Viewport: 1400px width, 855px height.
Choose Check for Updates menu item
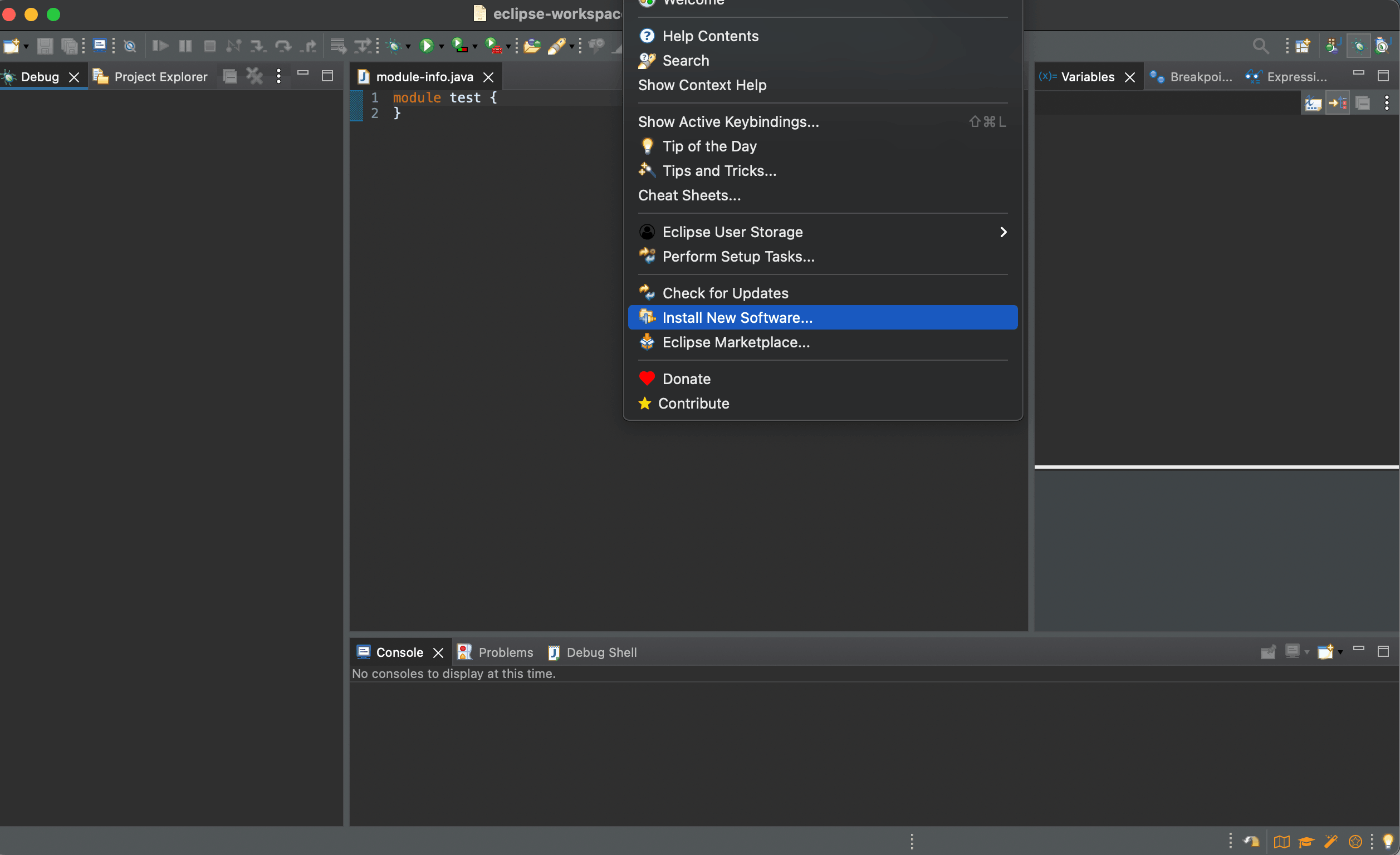[x=822, y=293]
